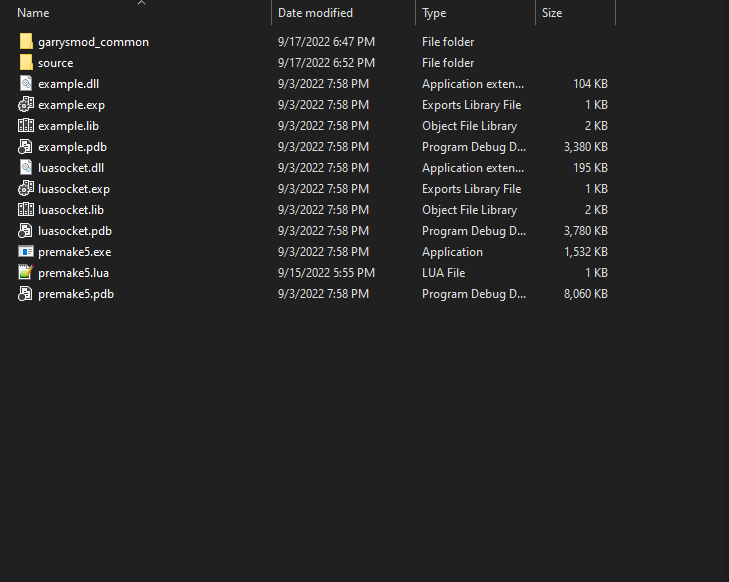The width and height of the screenshot is (729, 582).
Task: Select the example.exp file name
Action: click(x=72, y=105)
